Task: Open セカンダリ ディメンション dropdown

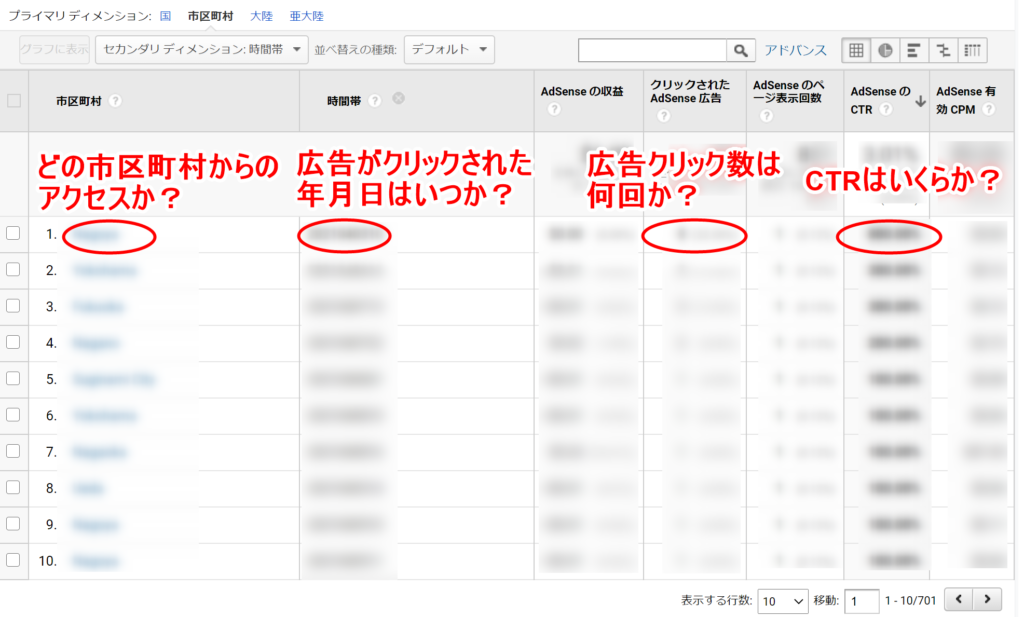Action: tap(201, 50)
